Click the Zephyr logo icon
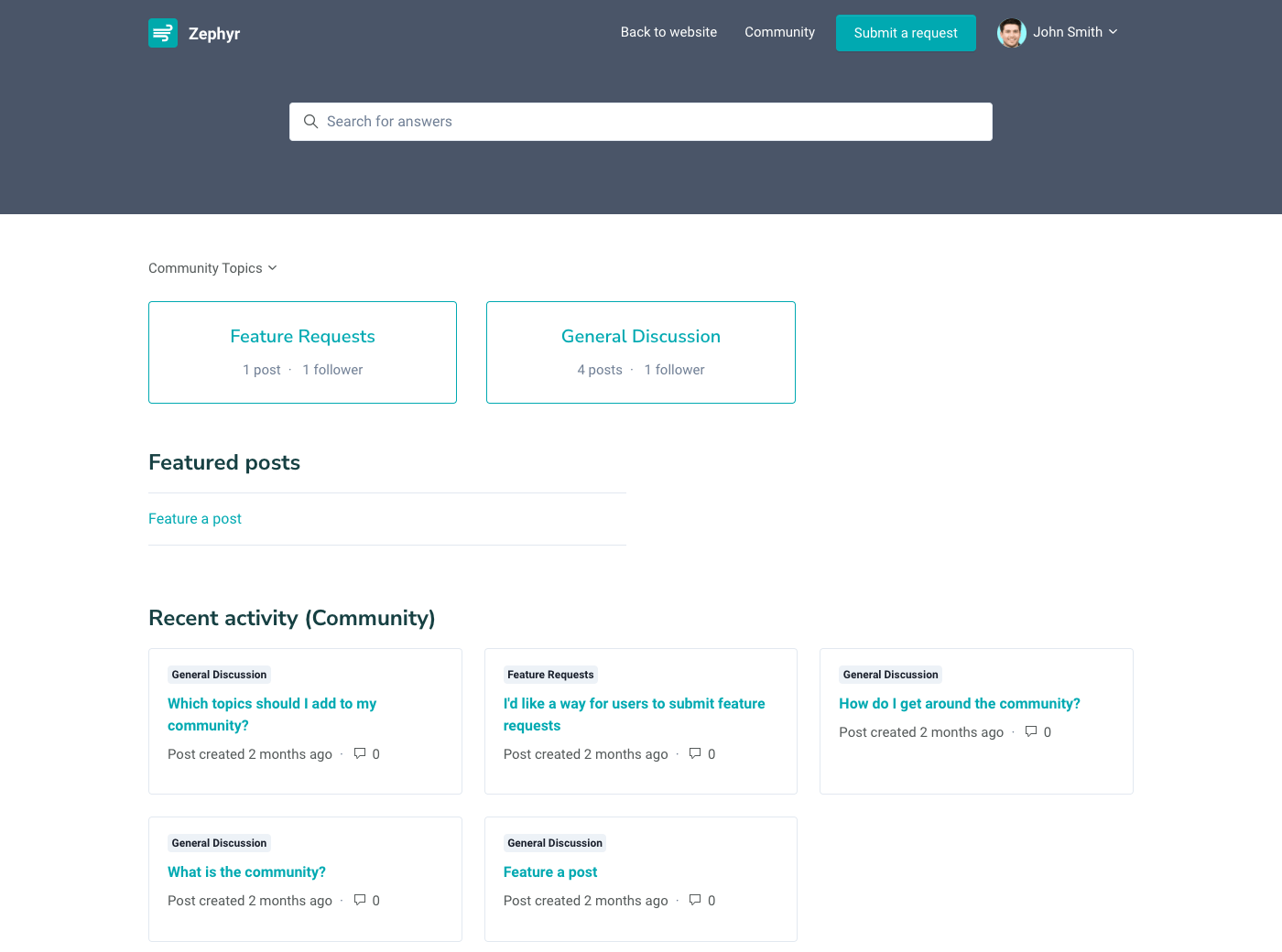Image resolution: width=1282 pixels, height=952 pixels. [163, 33]
